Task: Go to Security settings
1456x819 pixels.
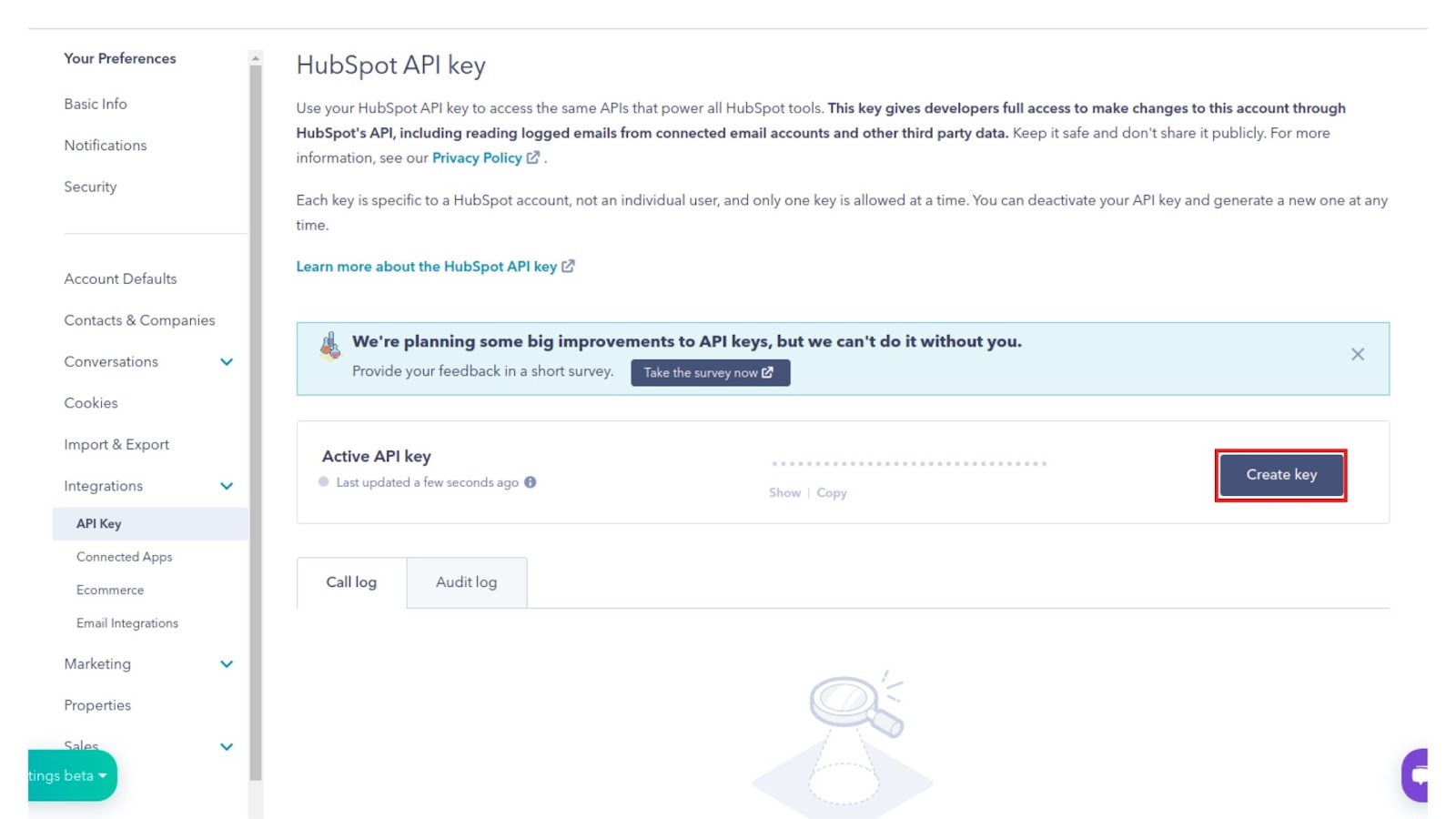Action: [90, 187]
